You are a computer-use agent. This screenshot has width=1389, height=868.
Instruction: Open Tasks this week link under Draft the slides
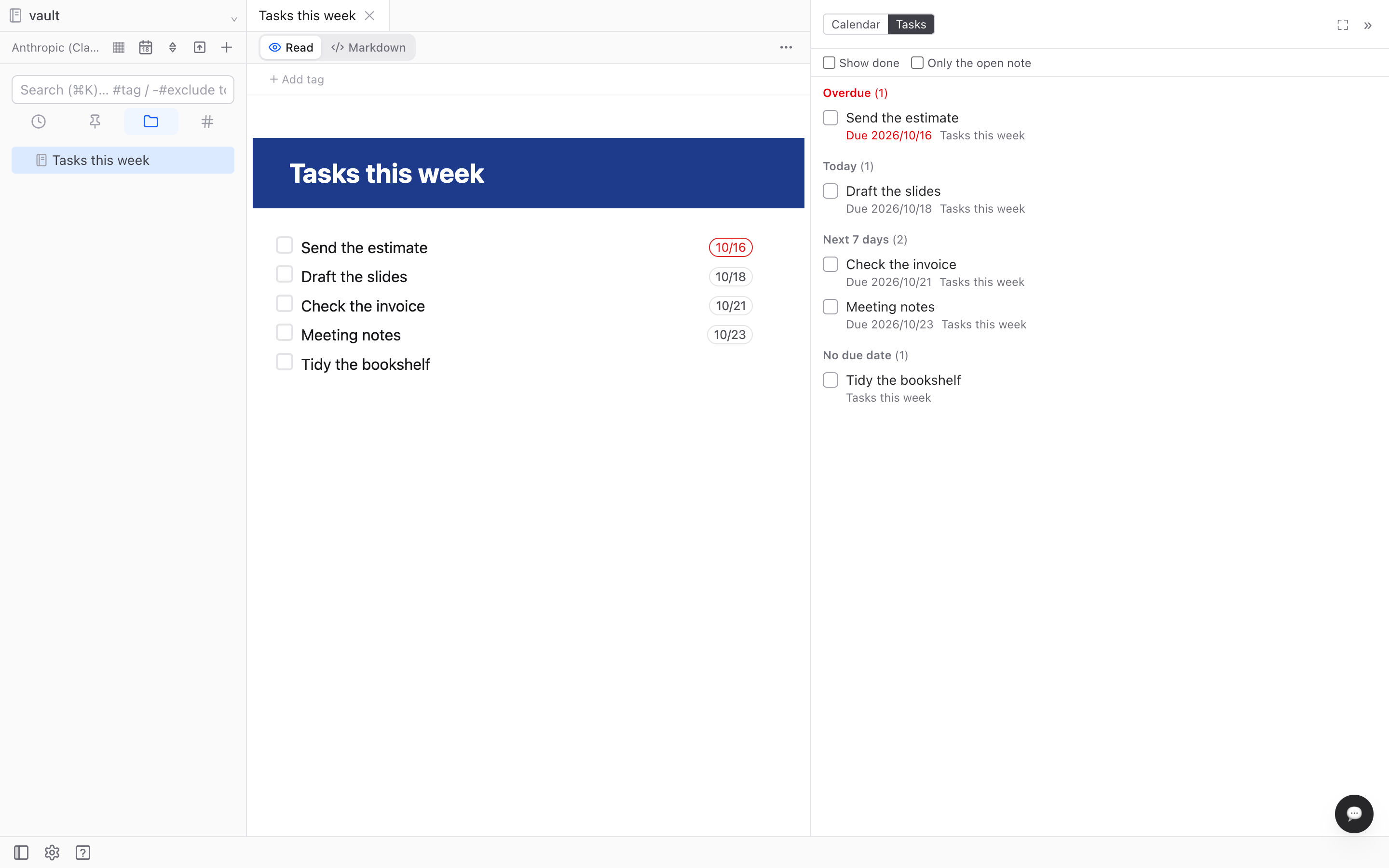tap(982, 209)
